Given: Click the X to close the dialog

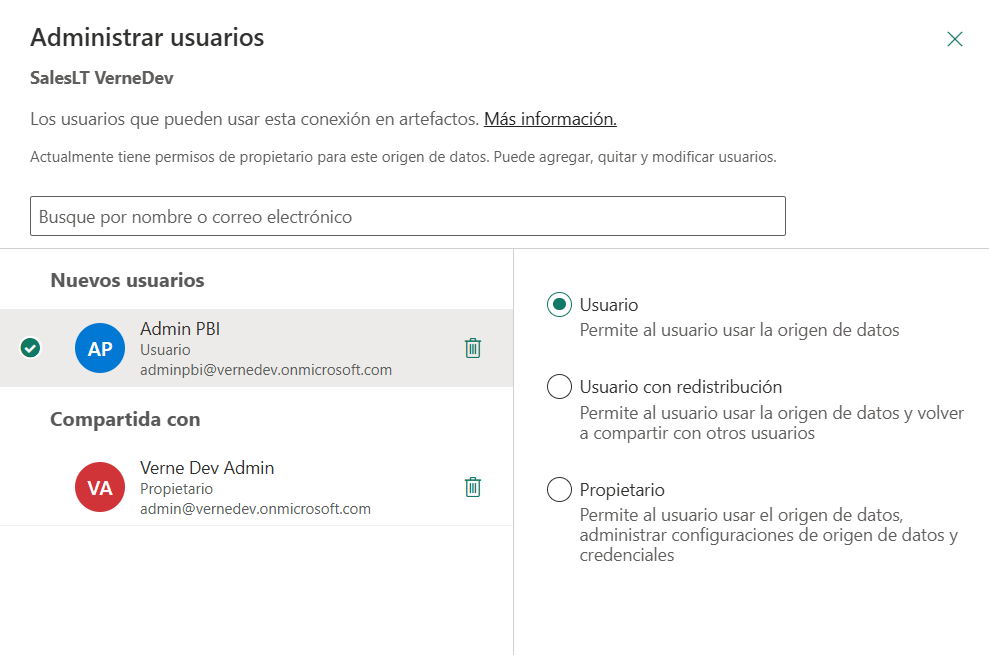Looking at the screenshot, I should tap(955, 37).
